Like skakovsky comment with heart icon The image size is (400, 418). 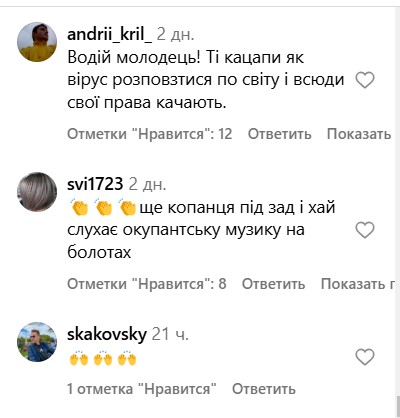[x=365, y=357]
